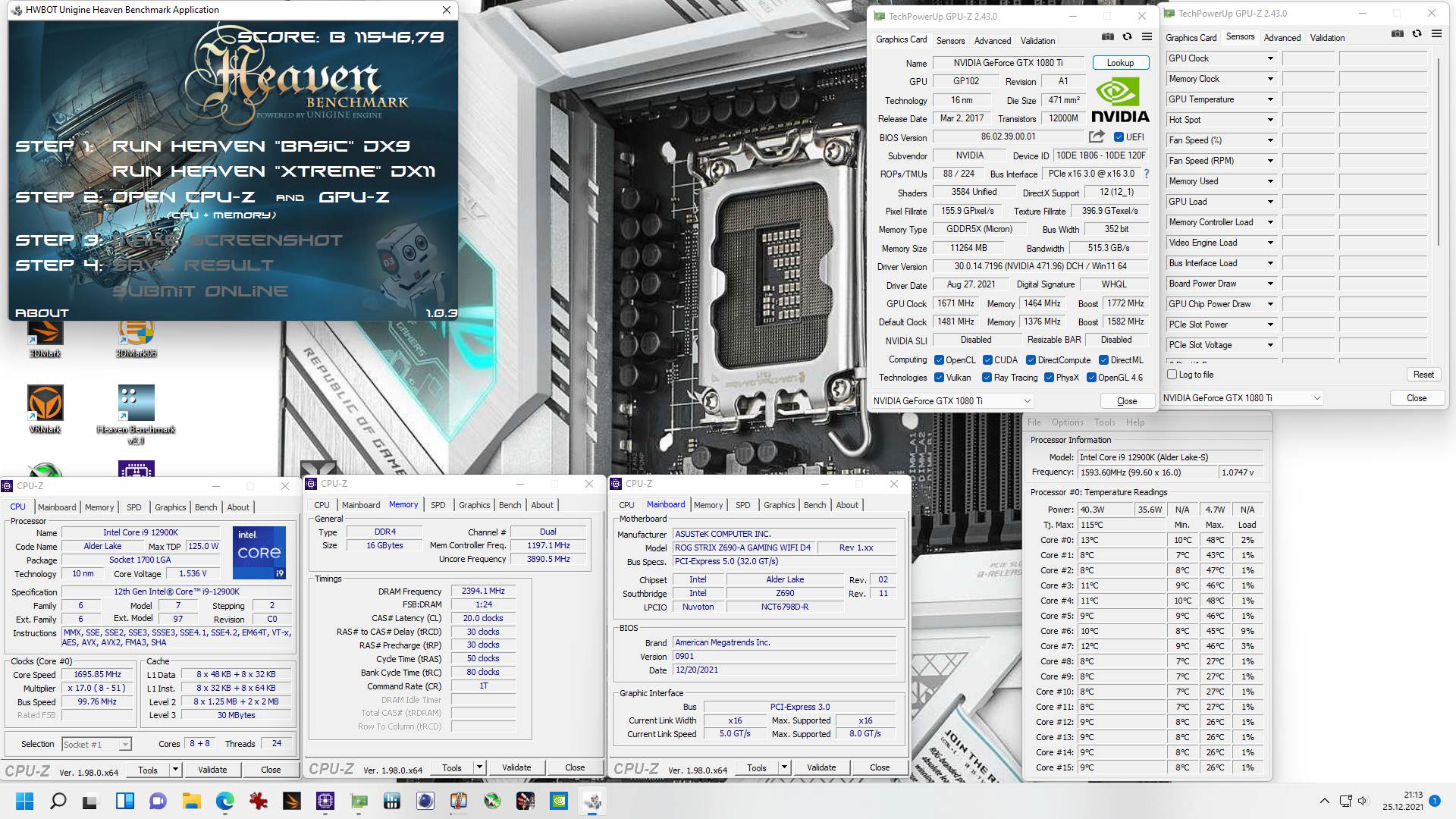Click the refresh icon in the GPU-Z Sensors window
The image size is (1456, 819).
pyautogui.click(x=1417, y=33)
